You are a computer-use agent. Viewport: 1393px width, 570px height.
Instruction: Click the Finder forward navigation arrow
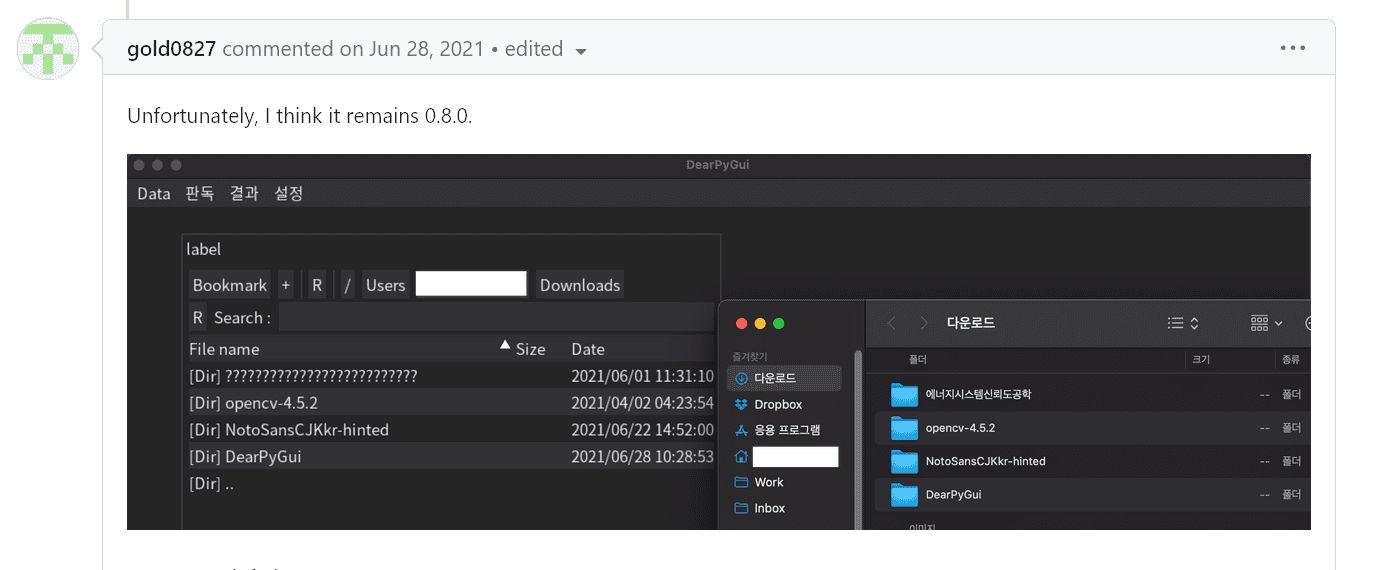[924, 323]
